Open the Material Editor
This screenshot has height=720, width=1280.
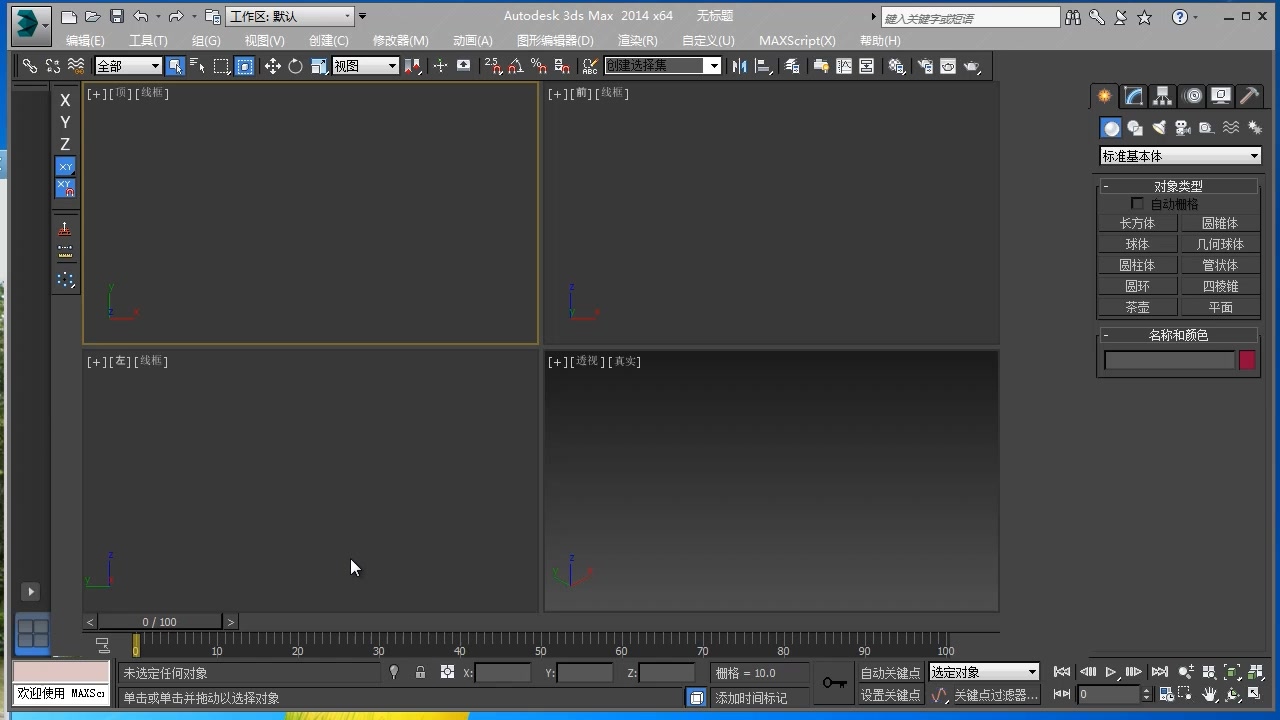pos(898,66)
